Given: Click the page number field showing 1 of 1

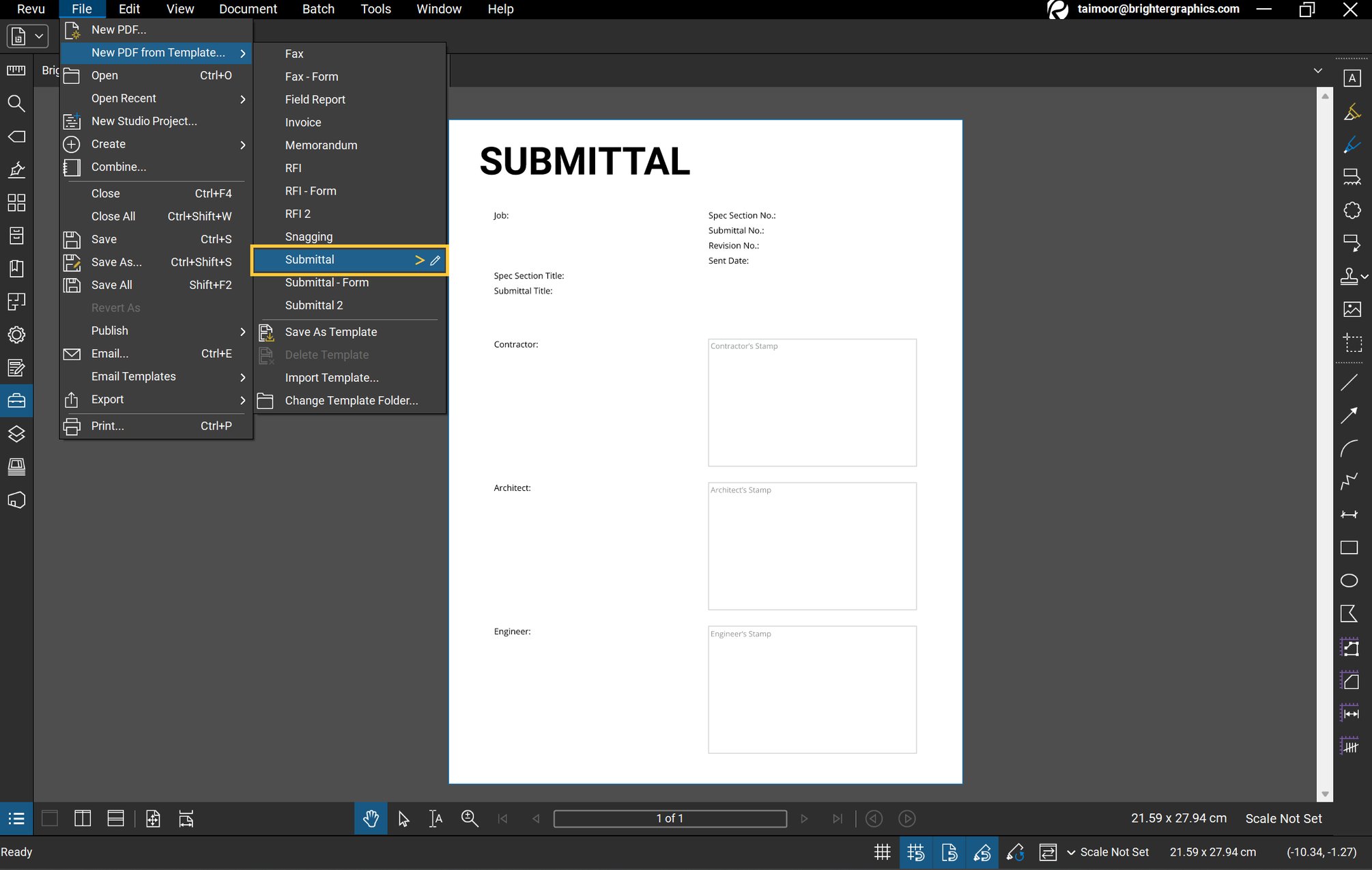Looking at the screenshot, I should 670,818.
